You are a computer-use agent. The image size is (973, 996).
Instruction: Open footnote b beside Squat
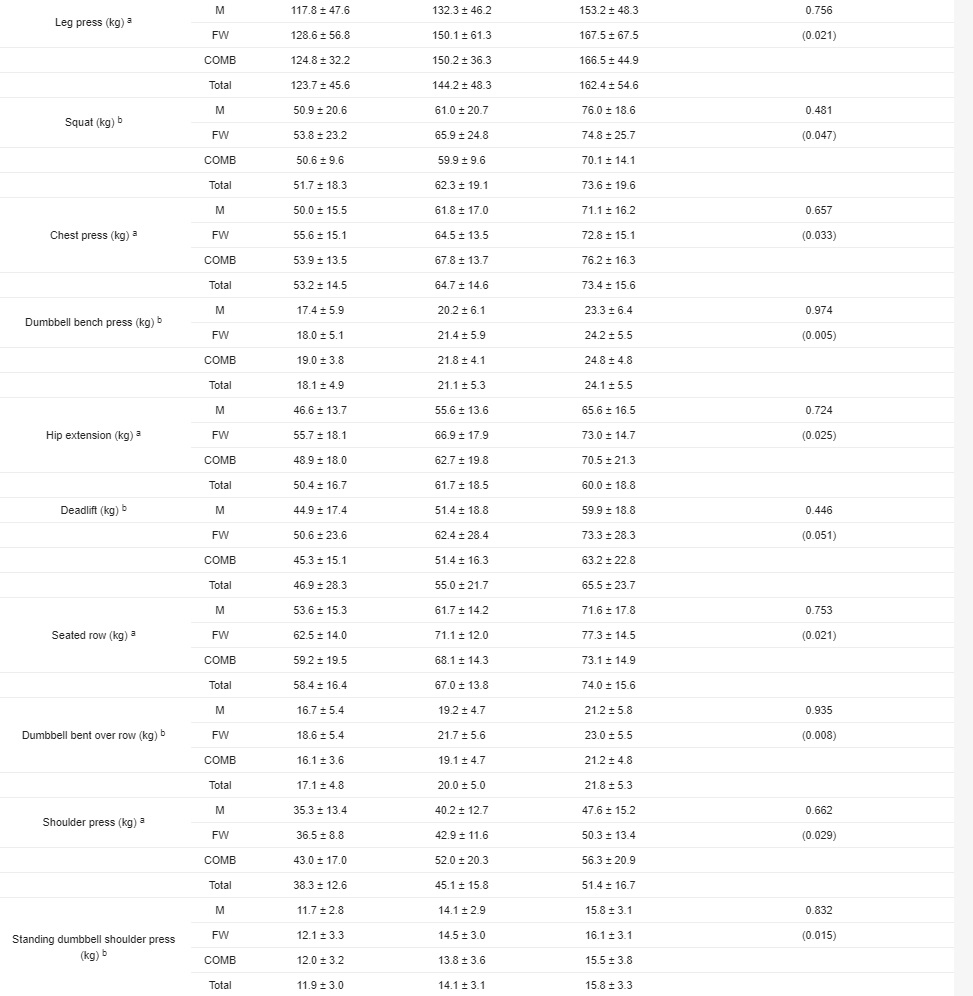pyautogui.click(x=121, y=120)
